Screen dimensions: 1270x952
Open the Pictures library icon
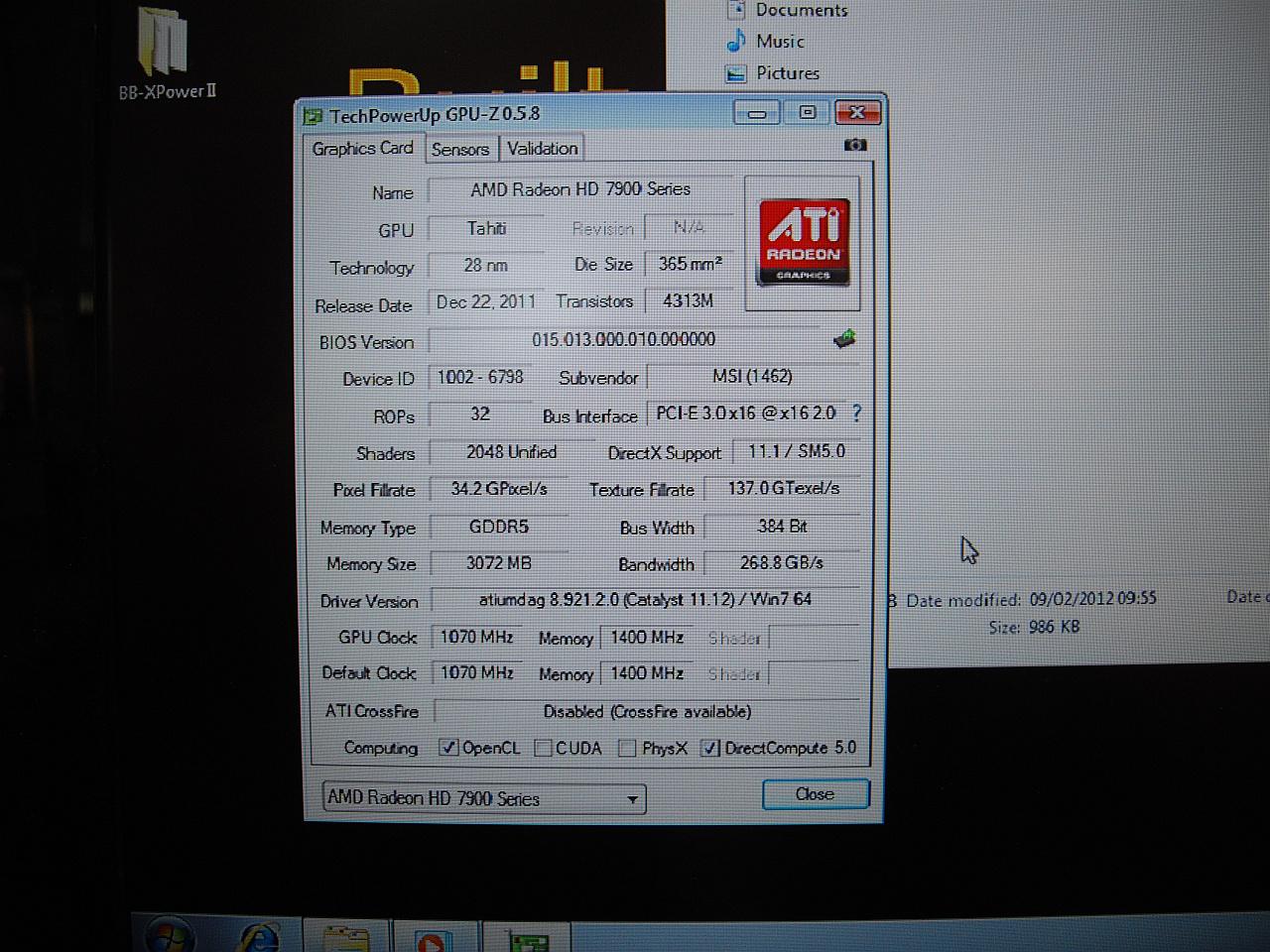pos(736,72)
